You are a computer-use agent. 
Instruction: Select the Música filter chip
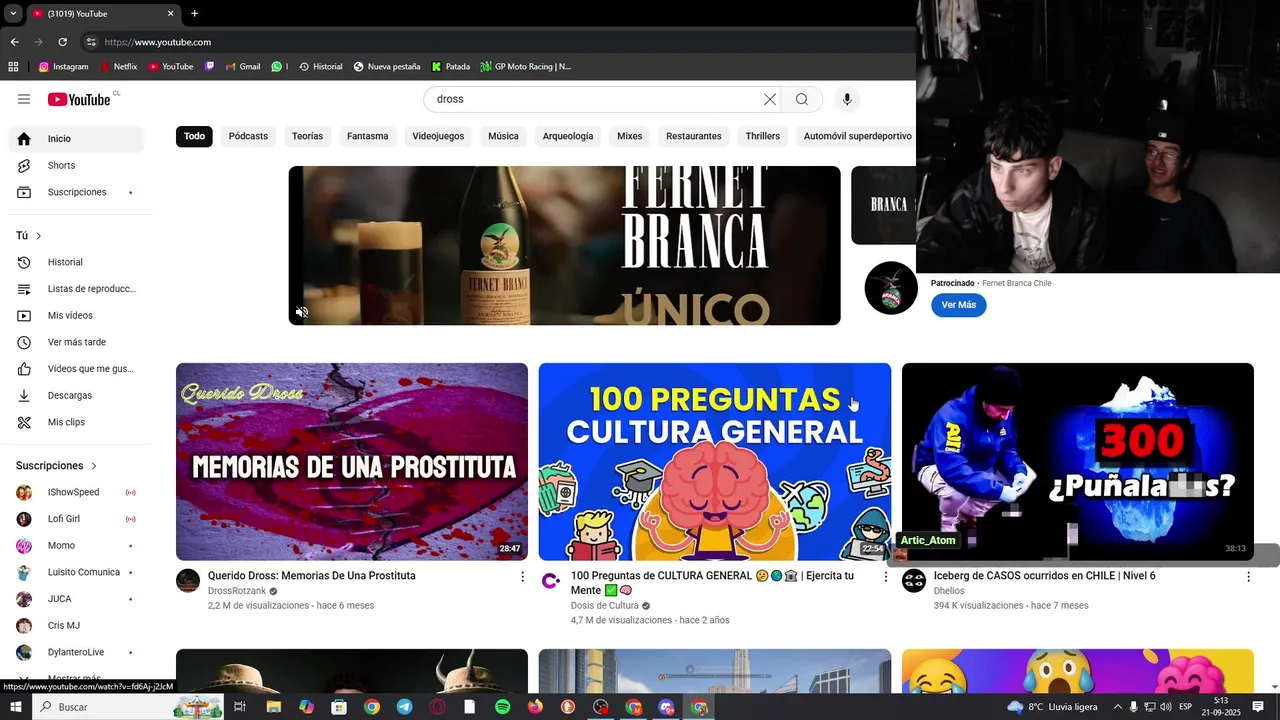503,136
